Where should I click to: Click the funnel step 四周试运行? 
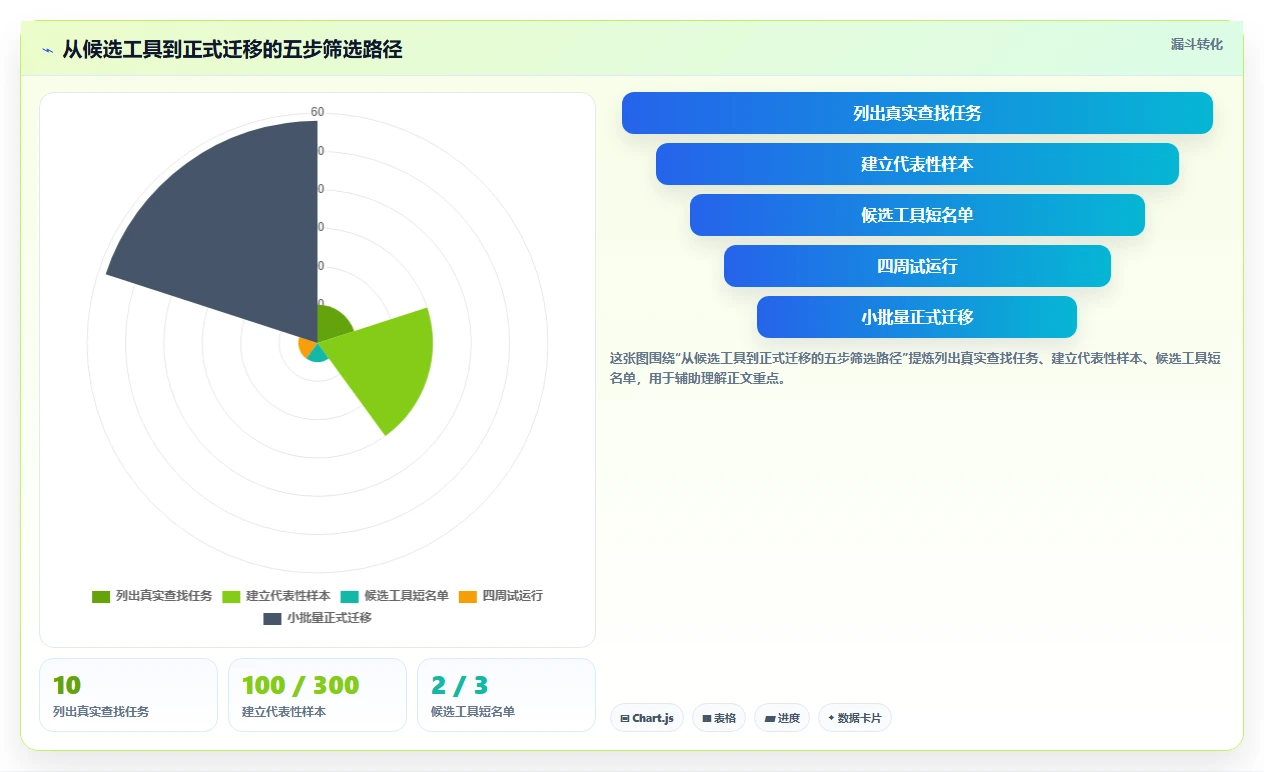click(x=917, y=266)
